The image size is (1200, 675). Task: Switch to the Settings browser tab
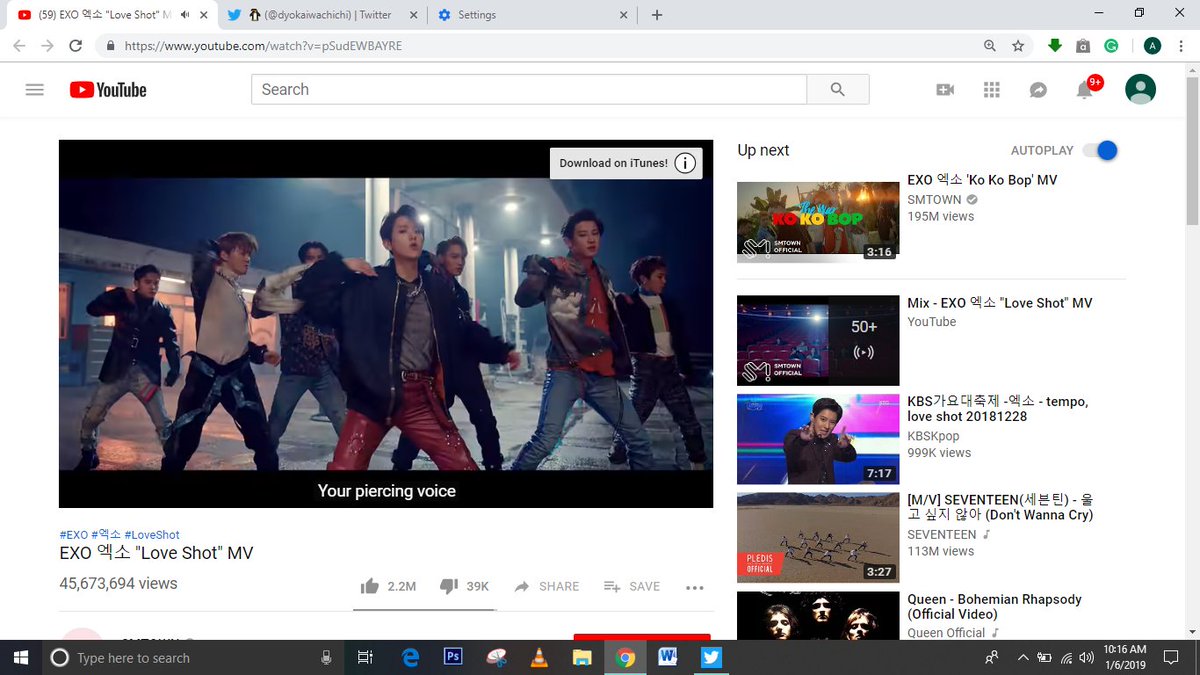(x=530, y=15)
